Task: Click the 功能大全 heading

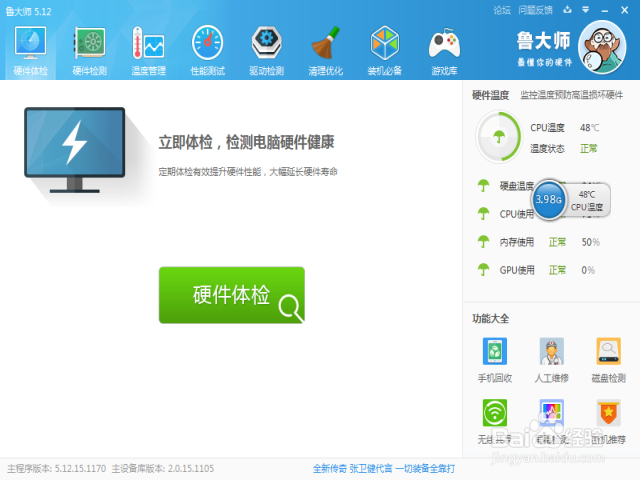Action: tap(490, 318)
